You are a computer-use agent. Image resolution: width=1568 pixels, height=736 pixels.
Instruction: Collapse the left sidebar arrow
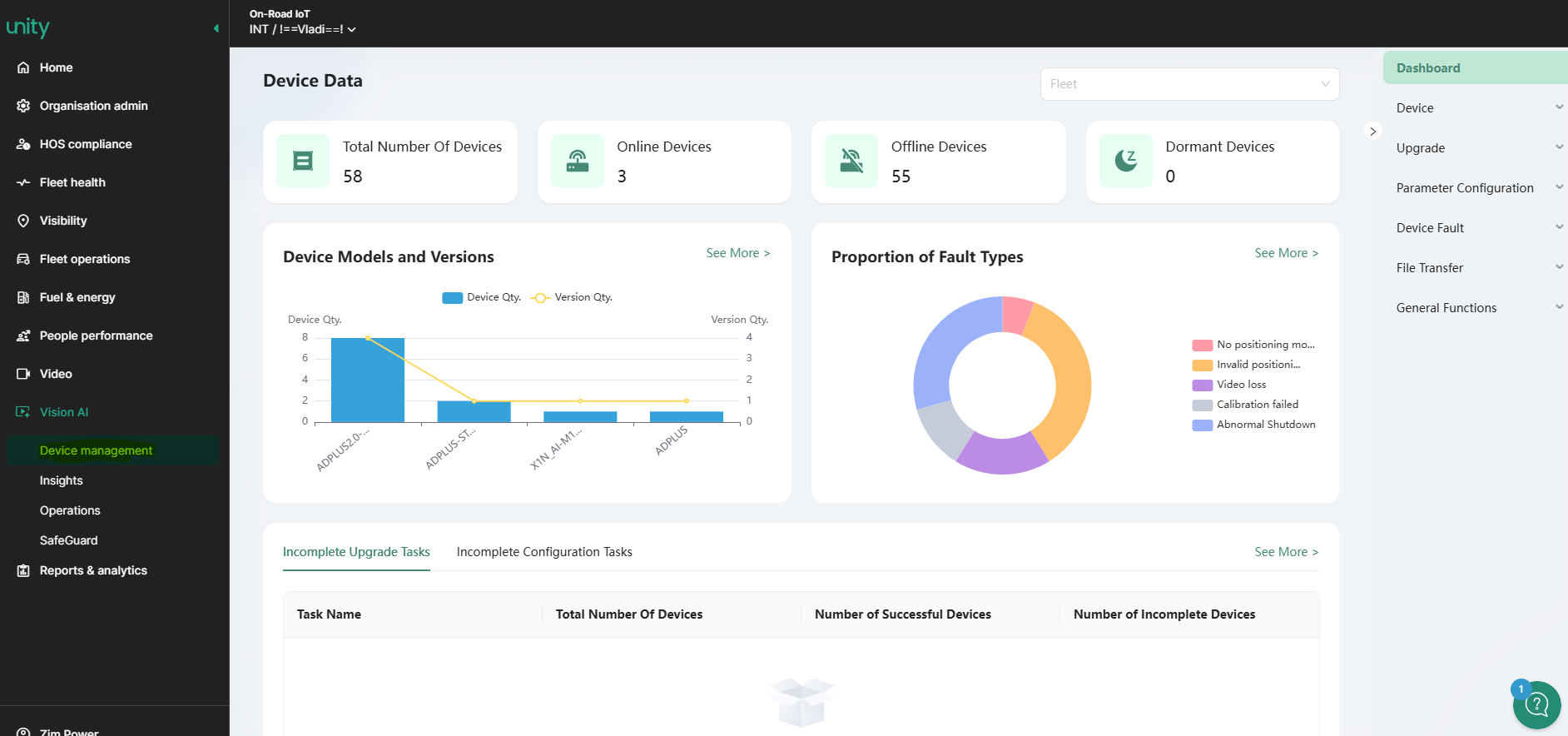(216, 28)
